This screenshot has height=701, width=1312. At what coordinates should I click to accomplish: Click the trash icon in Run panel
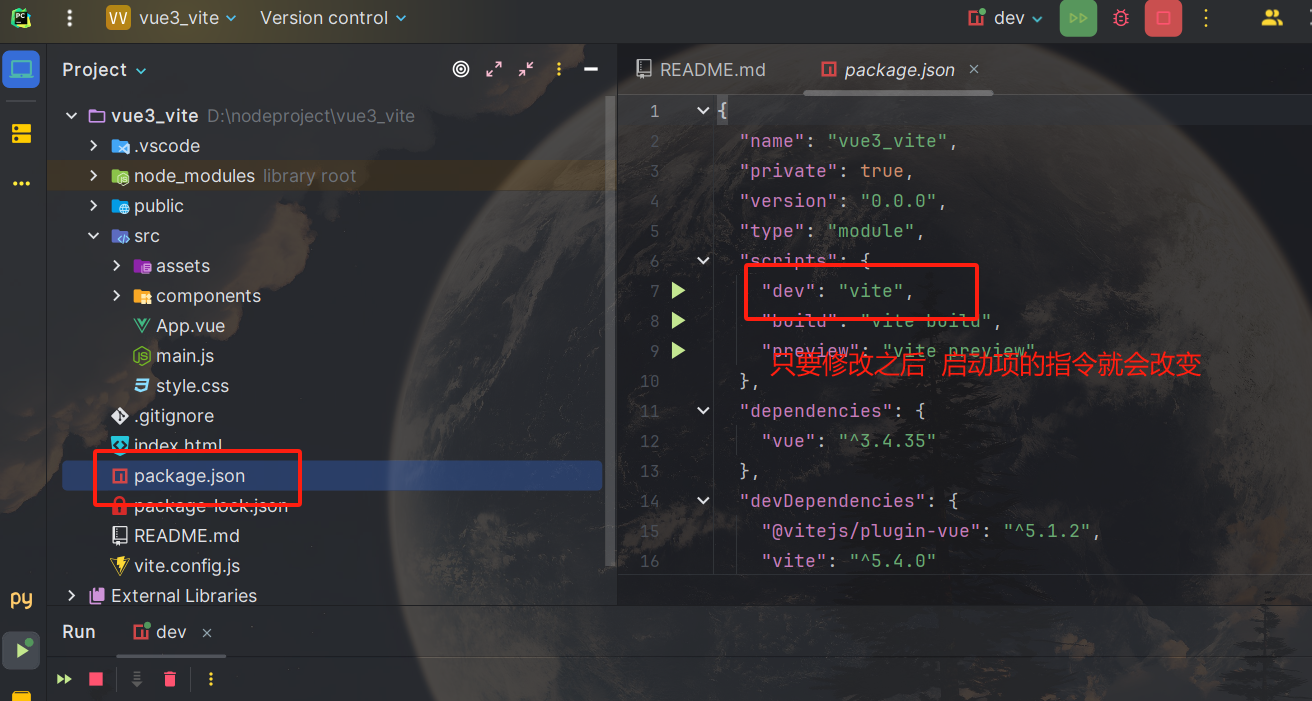(170, 679)
